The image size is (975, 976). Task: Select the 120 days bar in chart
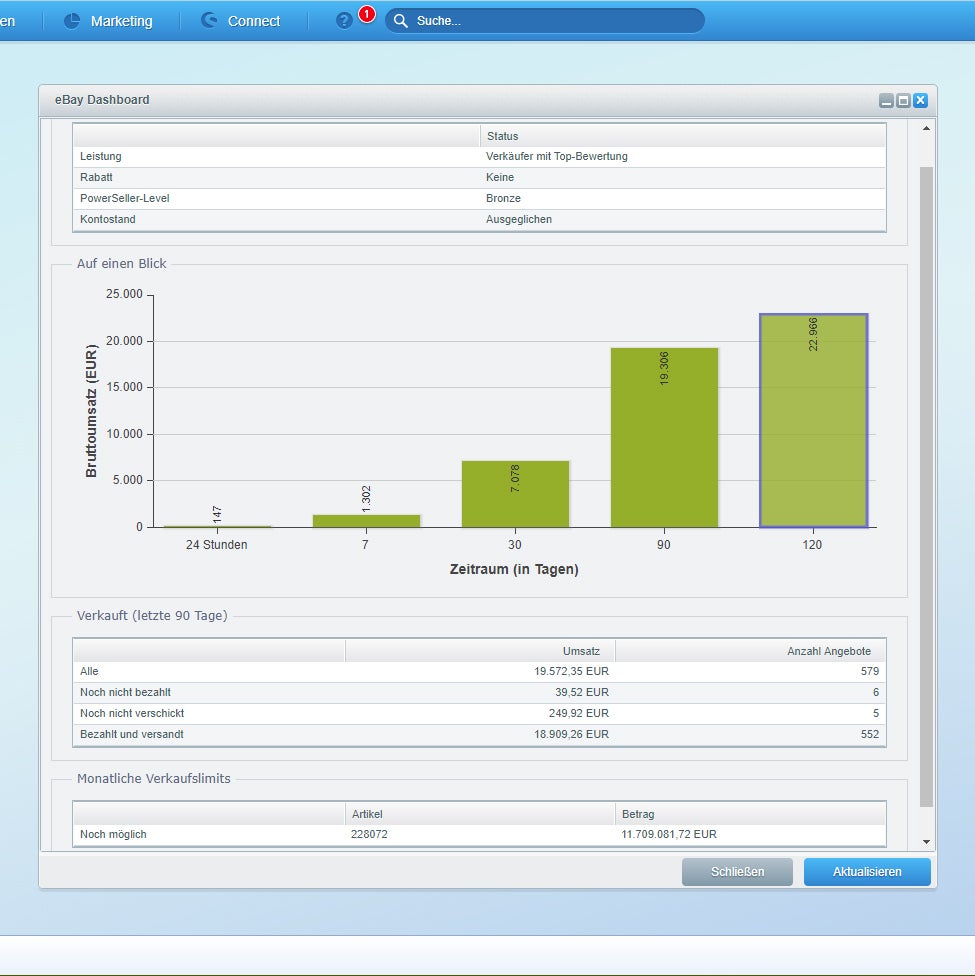(813, 421)
